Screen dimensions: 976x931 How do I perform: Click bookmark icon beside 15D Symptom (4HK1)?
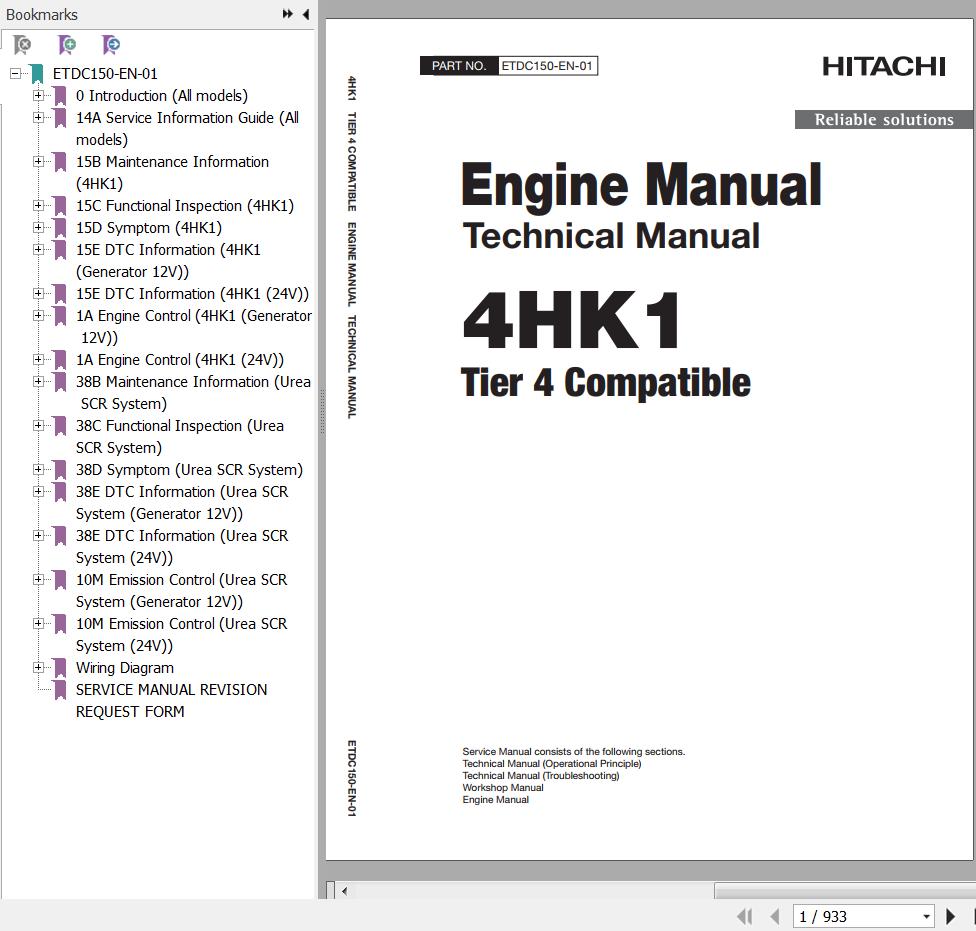click(x=60, y=228)
